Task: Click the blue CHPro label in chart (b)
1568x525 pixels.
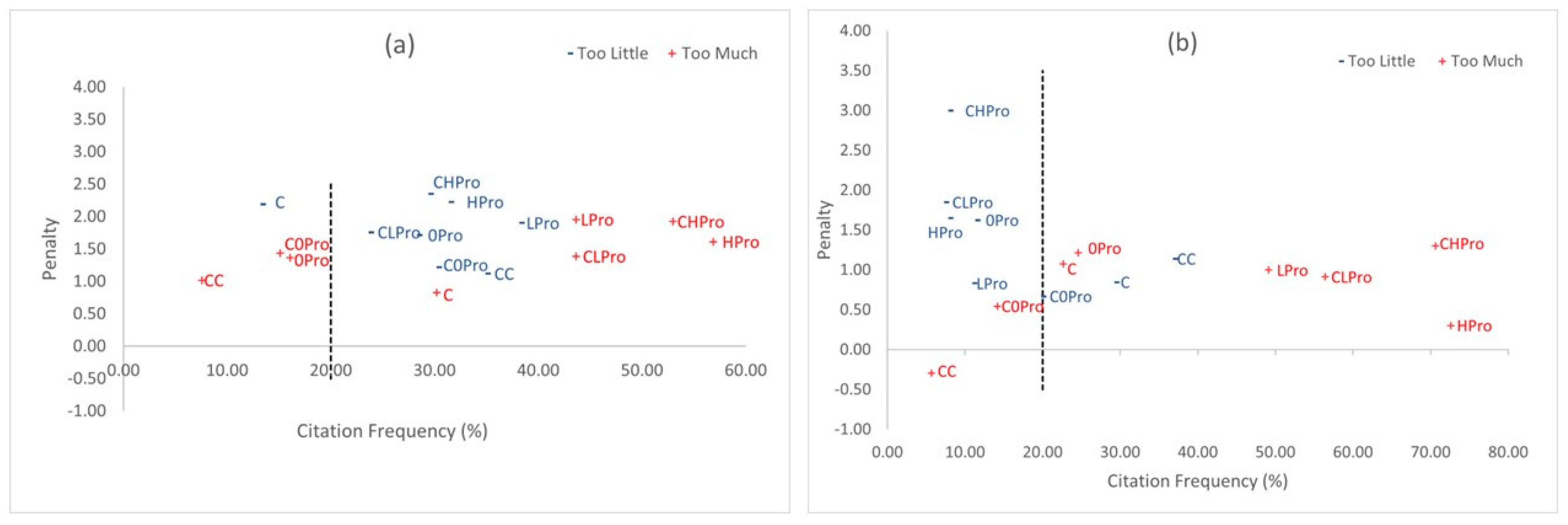Action: click(987, 111)
